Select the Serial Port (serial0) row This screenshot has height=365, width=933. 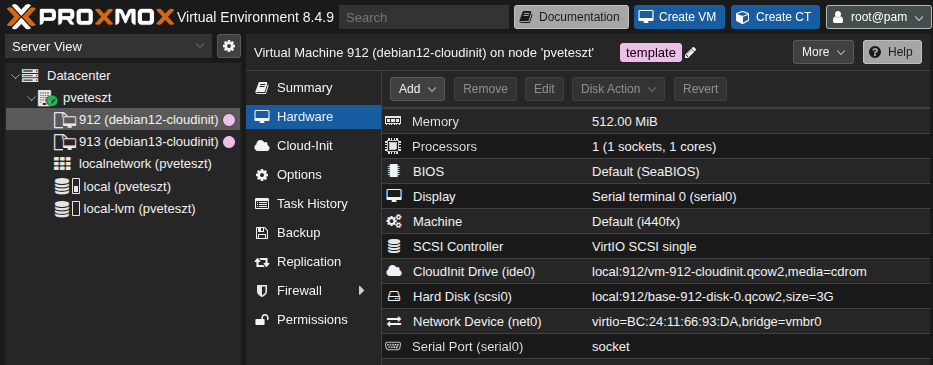click(x=657, y=347)
